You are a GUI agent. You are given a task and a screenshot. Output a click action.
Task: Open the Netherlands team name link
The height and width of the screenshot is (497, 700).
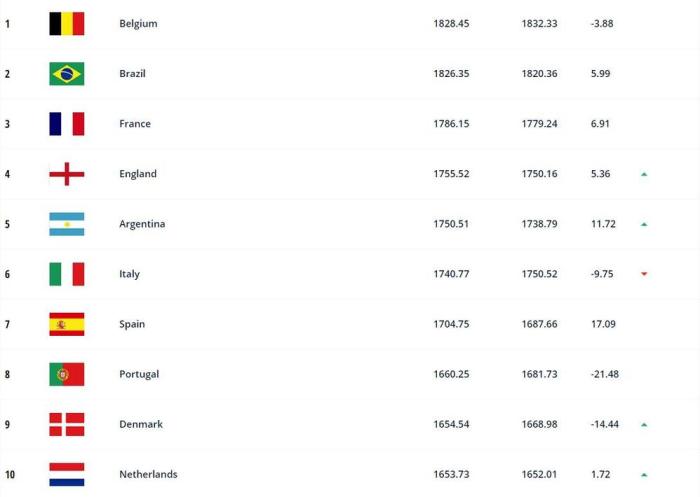pos(147,474)
